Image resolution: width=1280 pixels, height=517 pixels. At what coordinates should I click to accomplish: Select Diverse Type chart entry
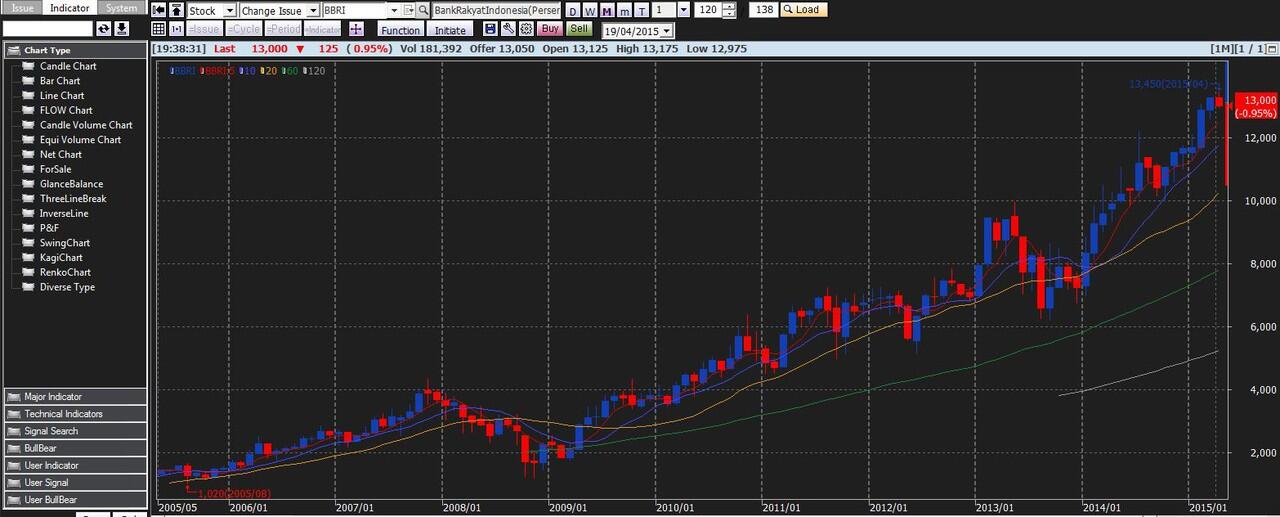pyautogui.click(x=67, y=287)
